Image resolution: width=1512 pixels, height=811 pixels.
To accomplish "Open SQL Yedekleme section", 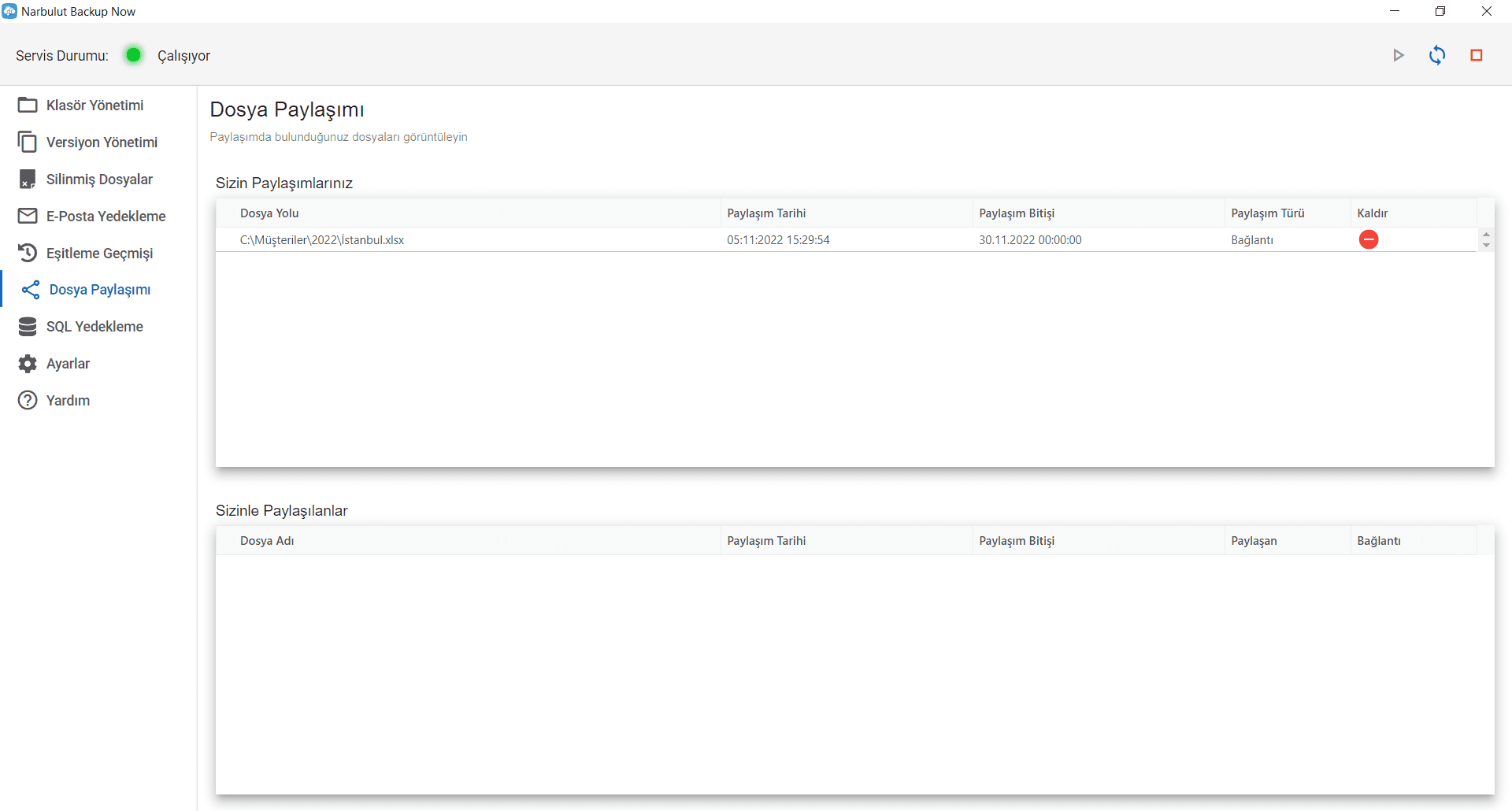I will 94,327.
